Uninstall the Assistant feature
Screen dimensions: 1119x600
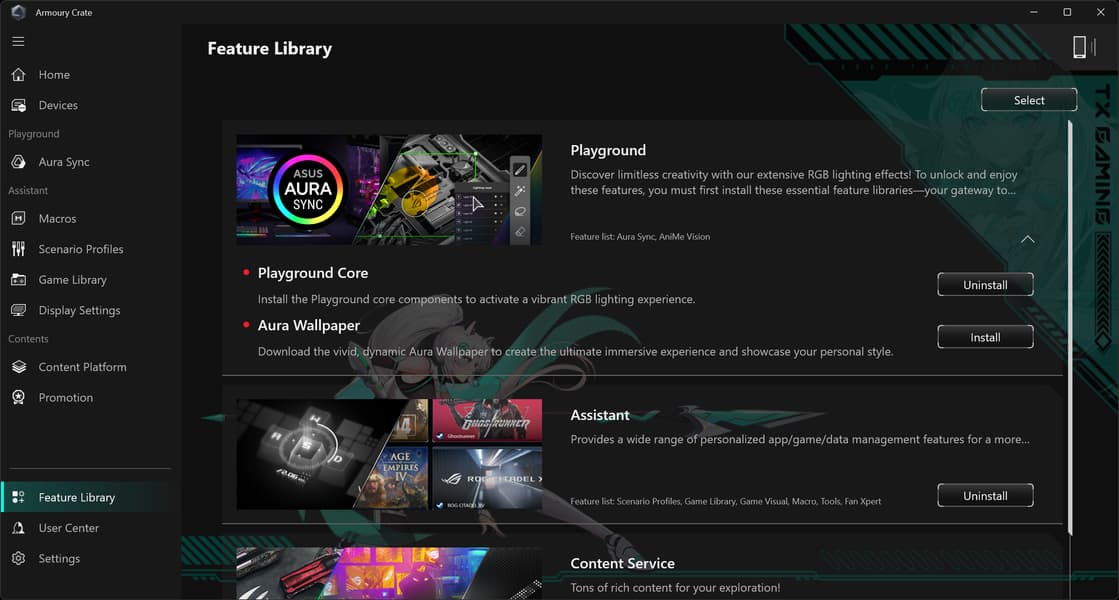[985, 496]
